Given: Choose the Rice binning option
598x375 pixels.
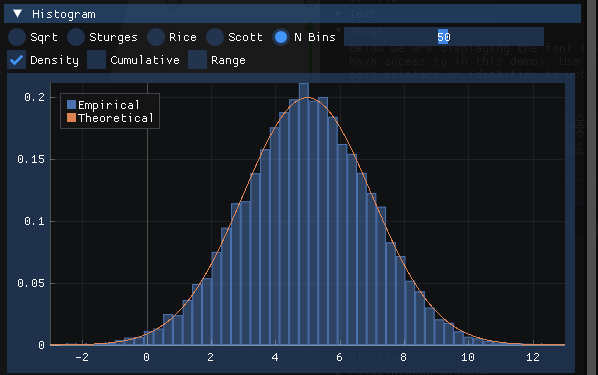Looking at the screenshot, I should (156, 37).
